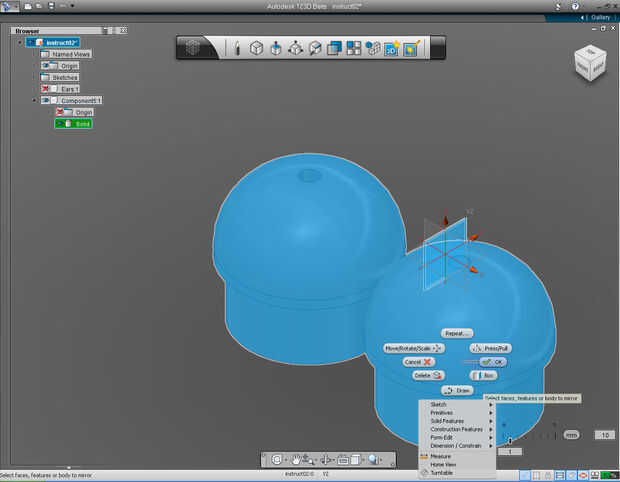This screenshot has height=482, width=620.
Task: Click the first blue status bar icon
Action: pos(525,475)
